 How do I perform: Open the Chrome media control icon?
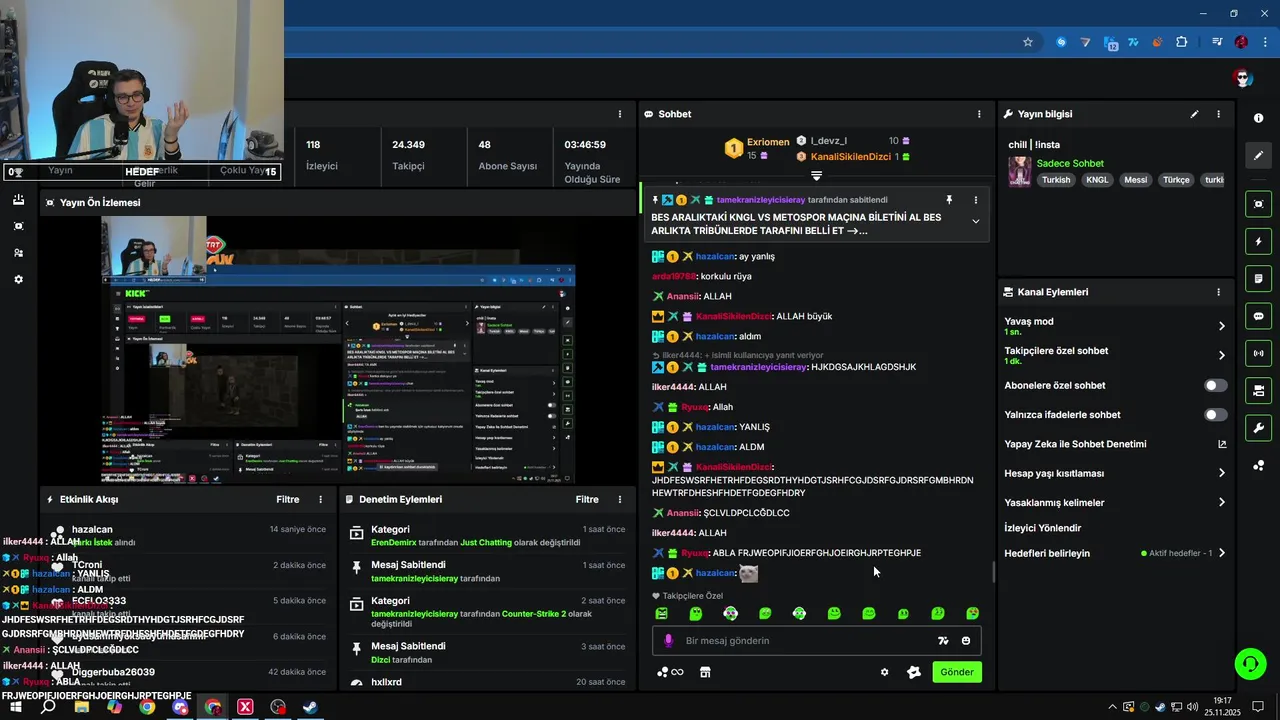tap(1217, 42)
